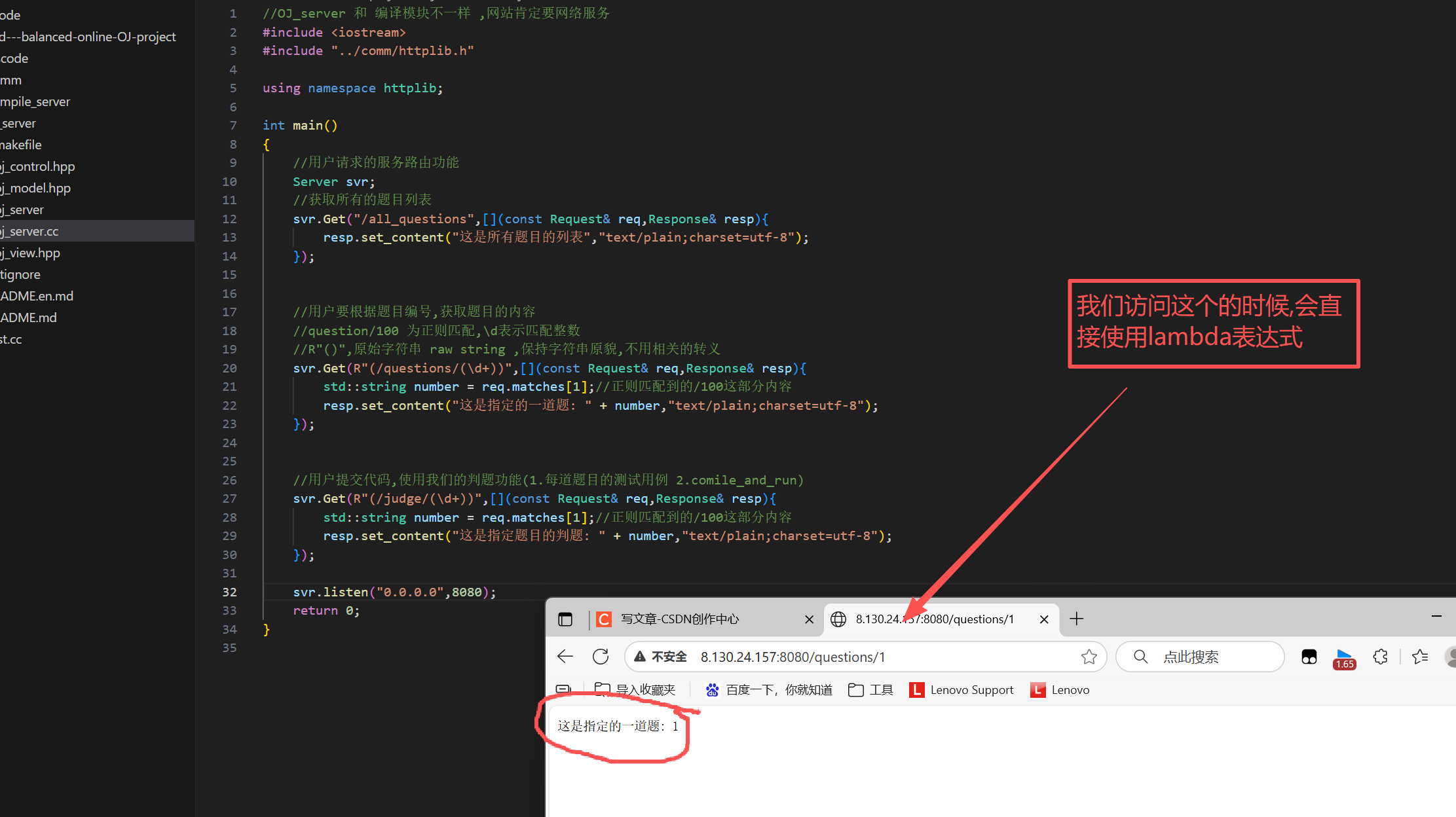Open the Lenovo Support bookmark

click(x=961, y=690)
